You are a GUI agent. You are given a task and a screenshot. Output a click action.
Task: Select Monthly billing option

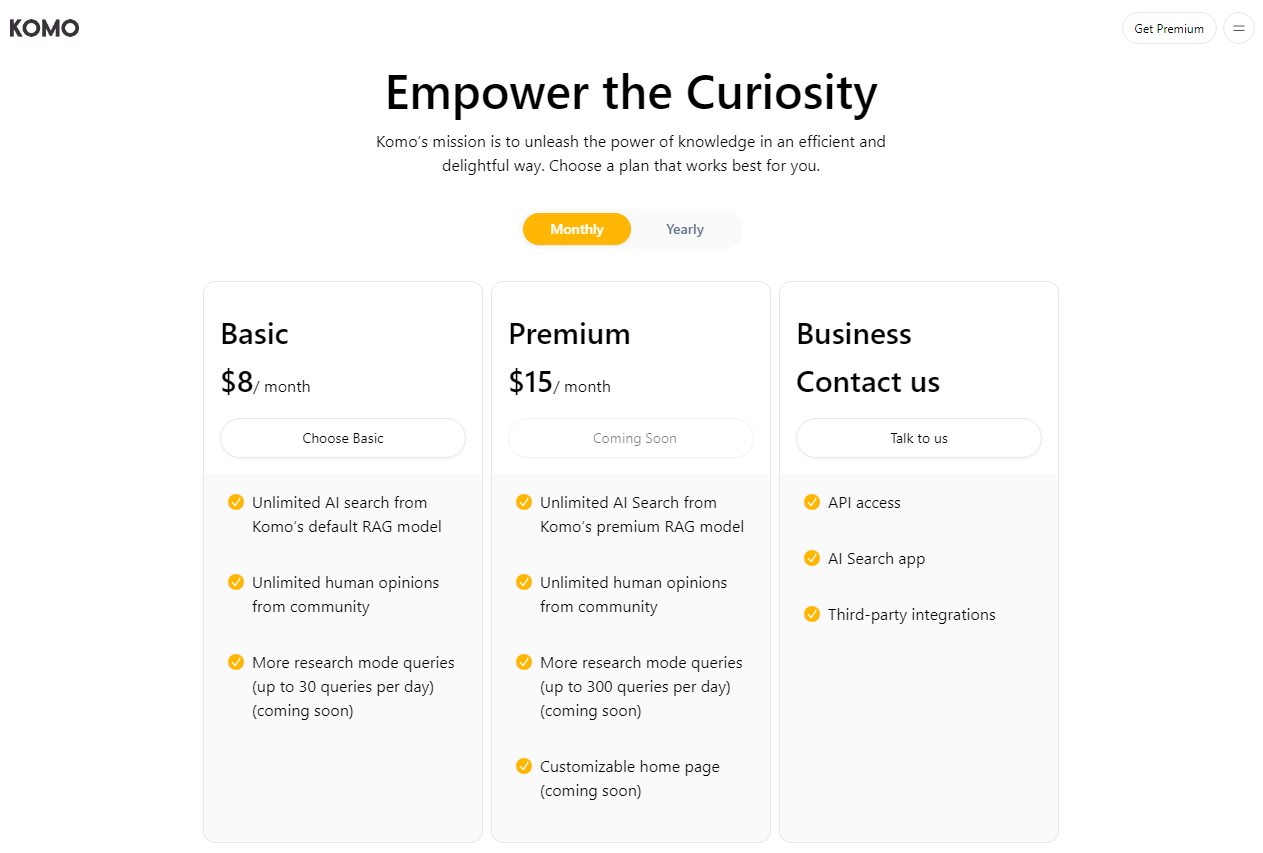coord(577,229)
